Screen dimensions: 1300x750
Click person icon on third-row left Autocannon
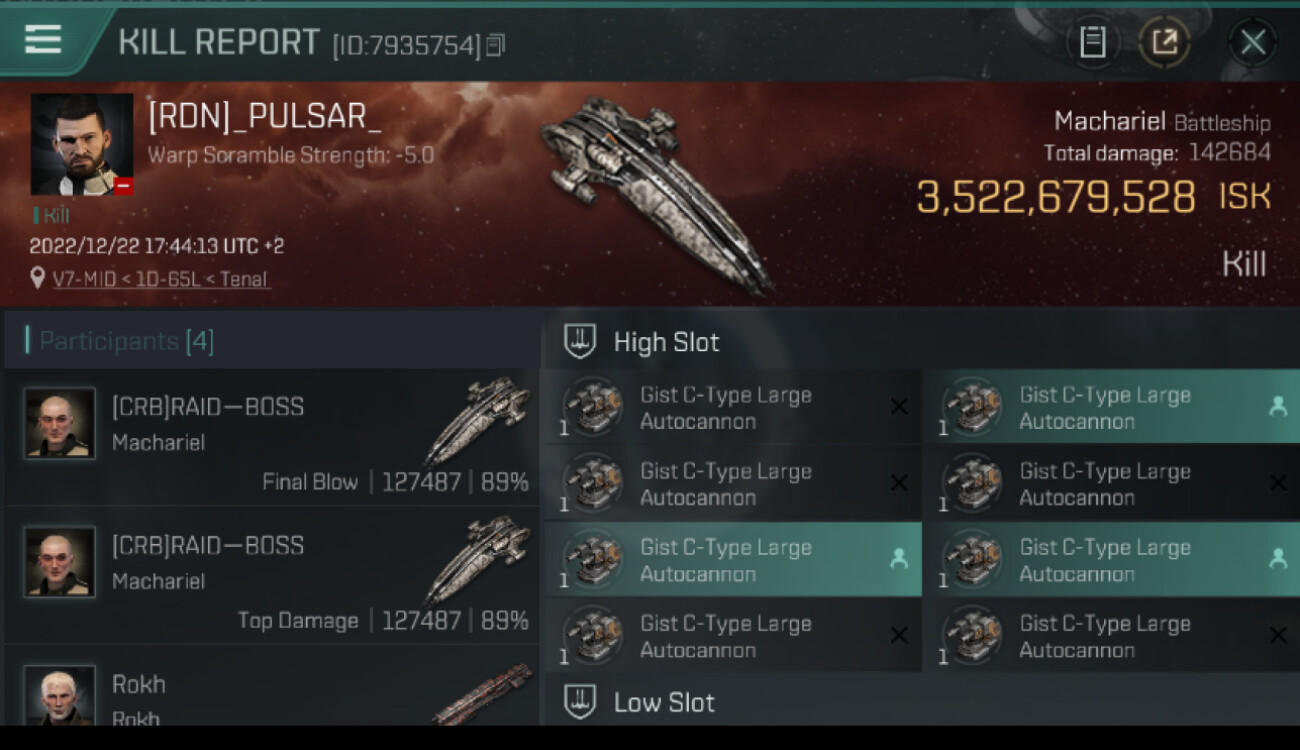tap(898, 560)
